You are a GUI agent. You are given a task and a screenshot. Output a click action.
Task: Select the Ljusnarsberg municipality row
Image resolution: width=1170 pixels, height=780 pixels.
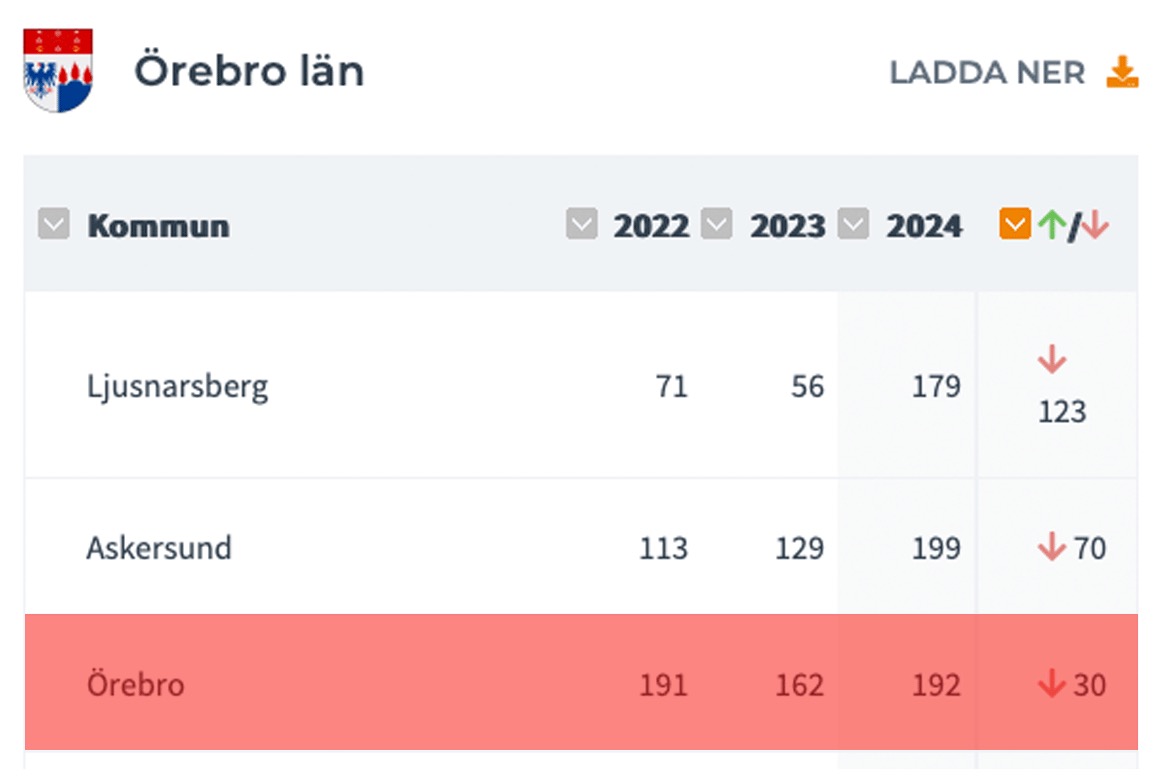tap(177, 386)
